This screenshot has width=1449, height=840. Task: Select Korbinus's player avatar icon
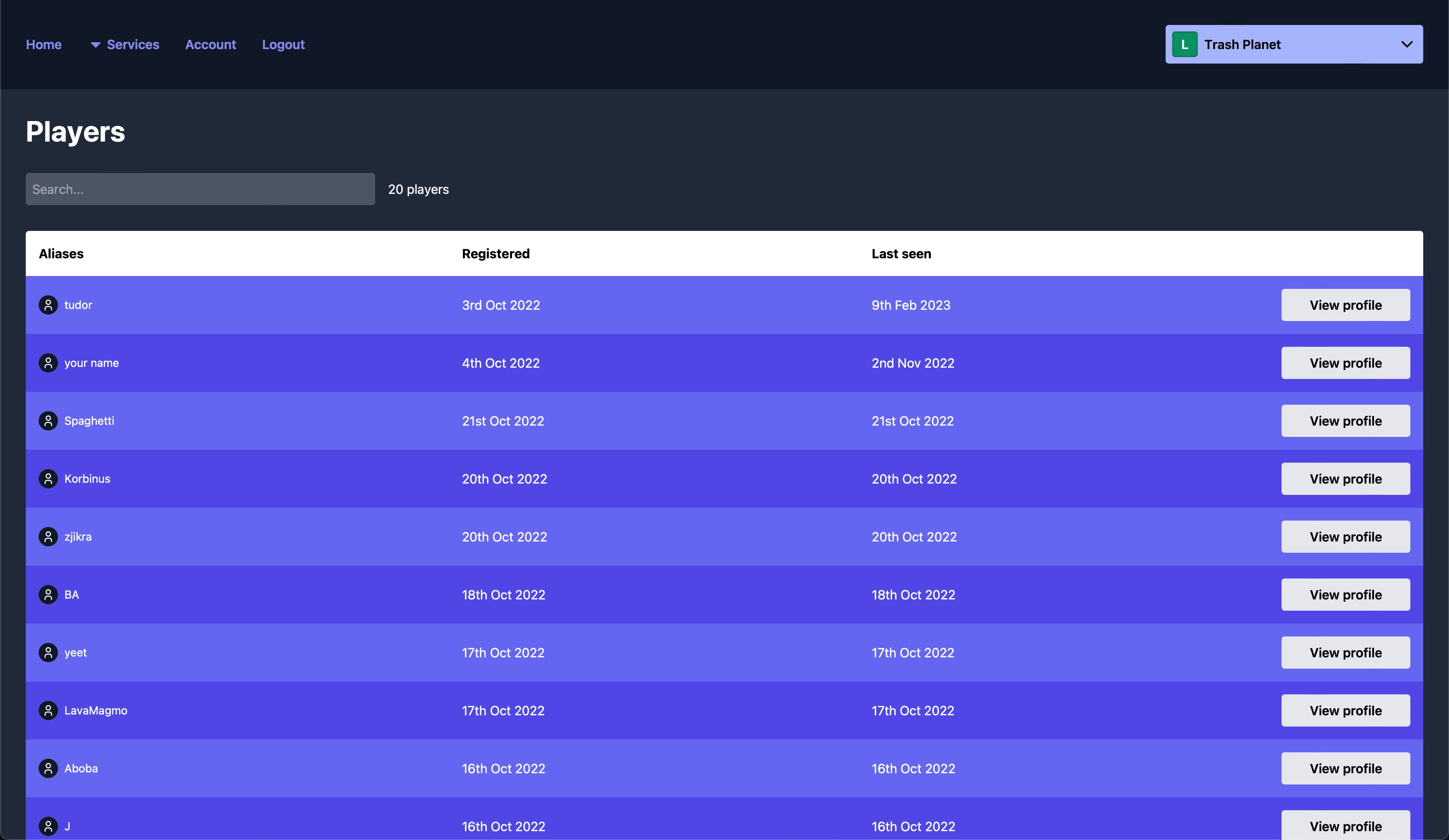(x=48, y=478)
